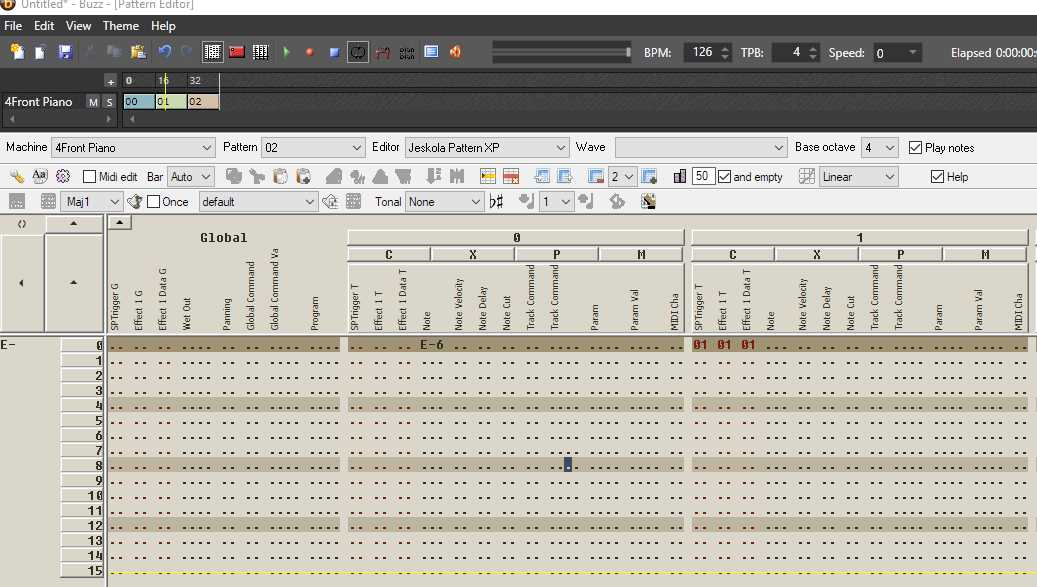Click the wrench icon in editor toolbar
Image resolution: width=1037 pixels, height=587 pixels.
pyautogui.click(x=17, y=177)
